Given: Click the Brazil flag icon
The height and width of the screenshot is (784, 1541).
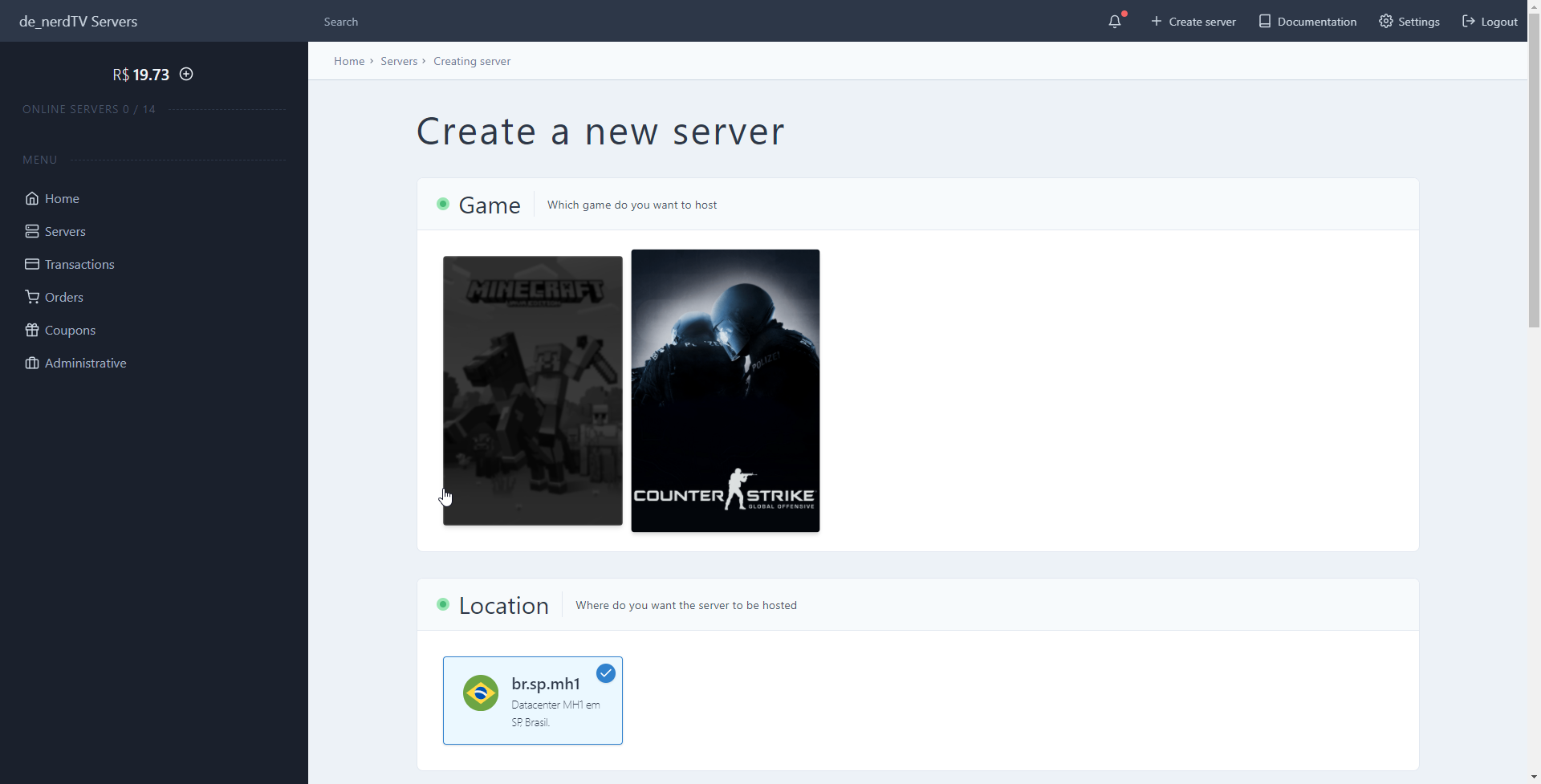Looking at the screenshot, I should pyautogui.click(x=481, y=693).
